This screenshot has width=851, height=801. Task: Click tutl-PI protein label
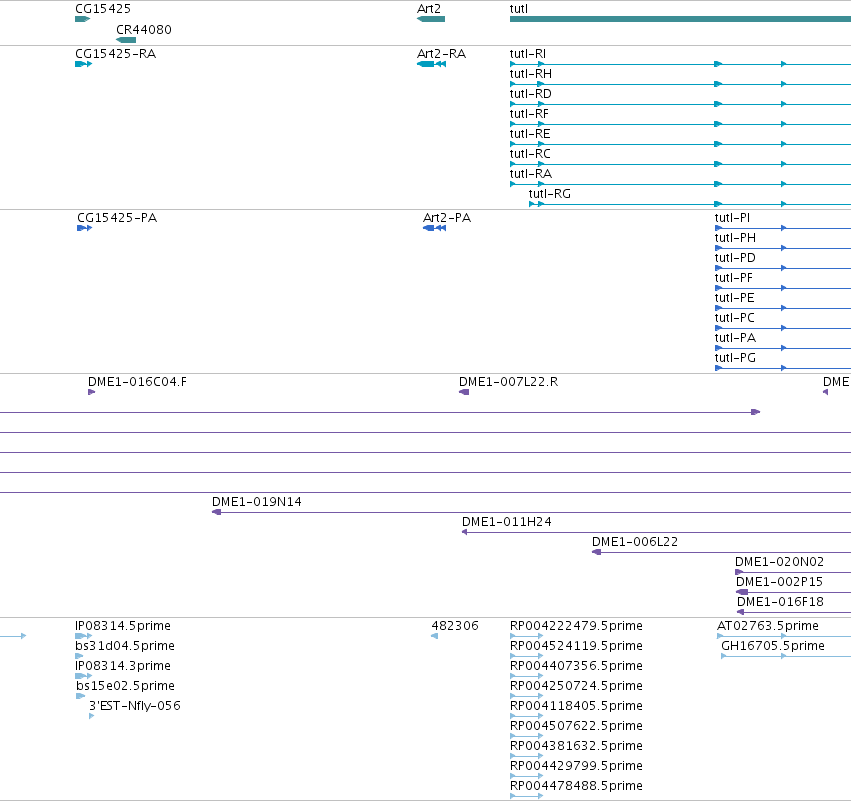732,218
